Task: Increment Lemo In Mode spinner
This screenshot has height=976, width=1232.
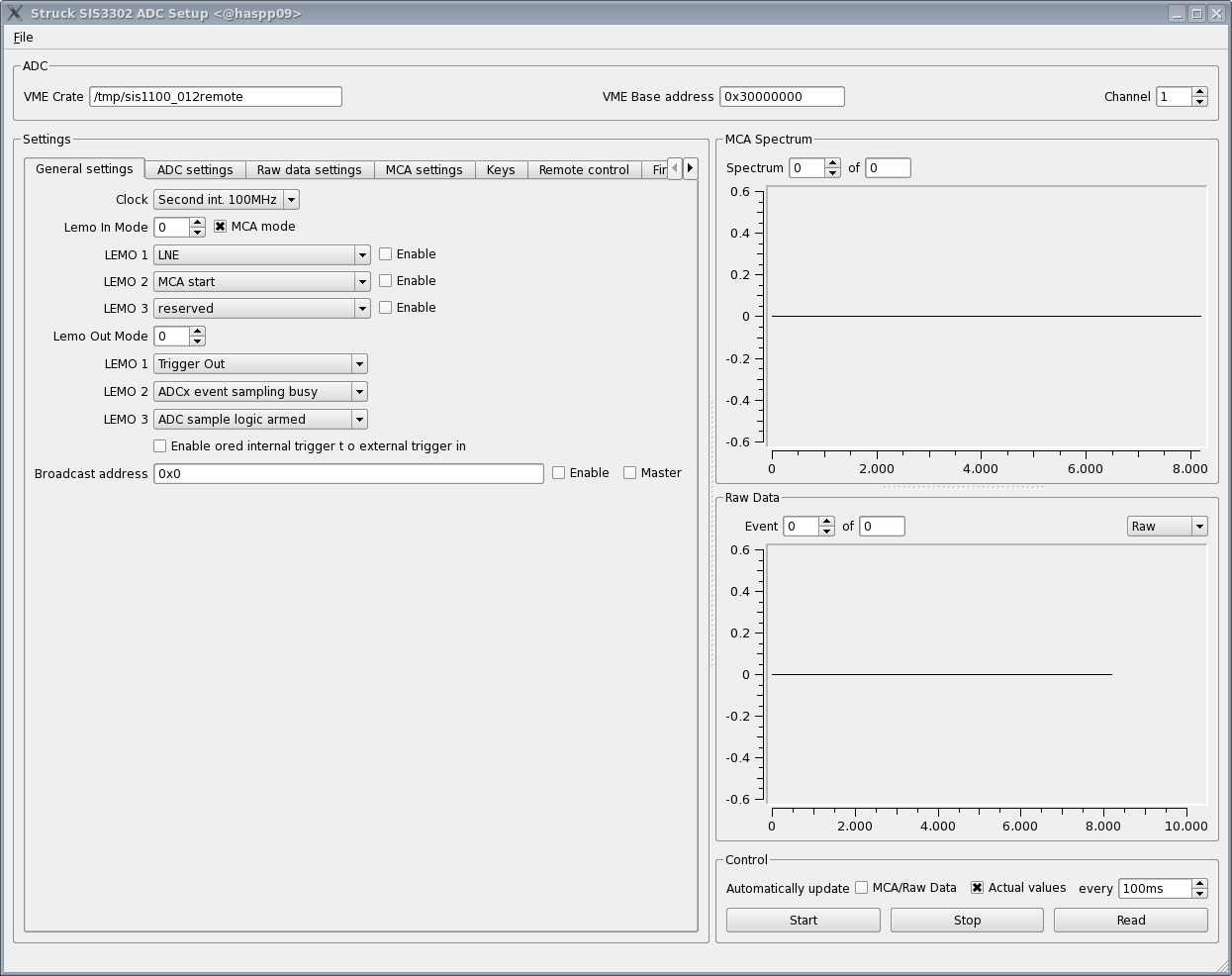Action: pyautogui.click(x=197, y=223)
